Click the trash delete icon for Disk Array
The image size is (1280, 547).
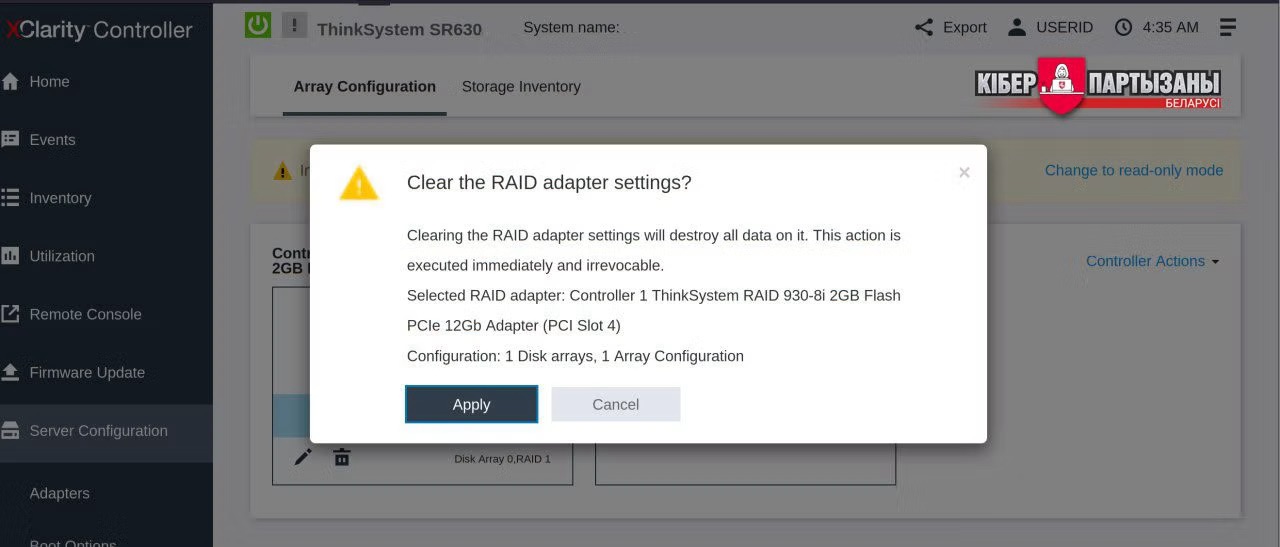point(342,457)
